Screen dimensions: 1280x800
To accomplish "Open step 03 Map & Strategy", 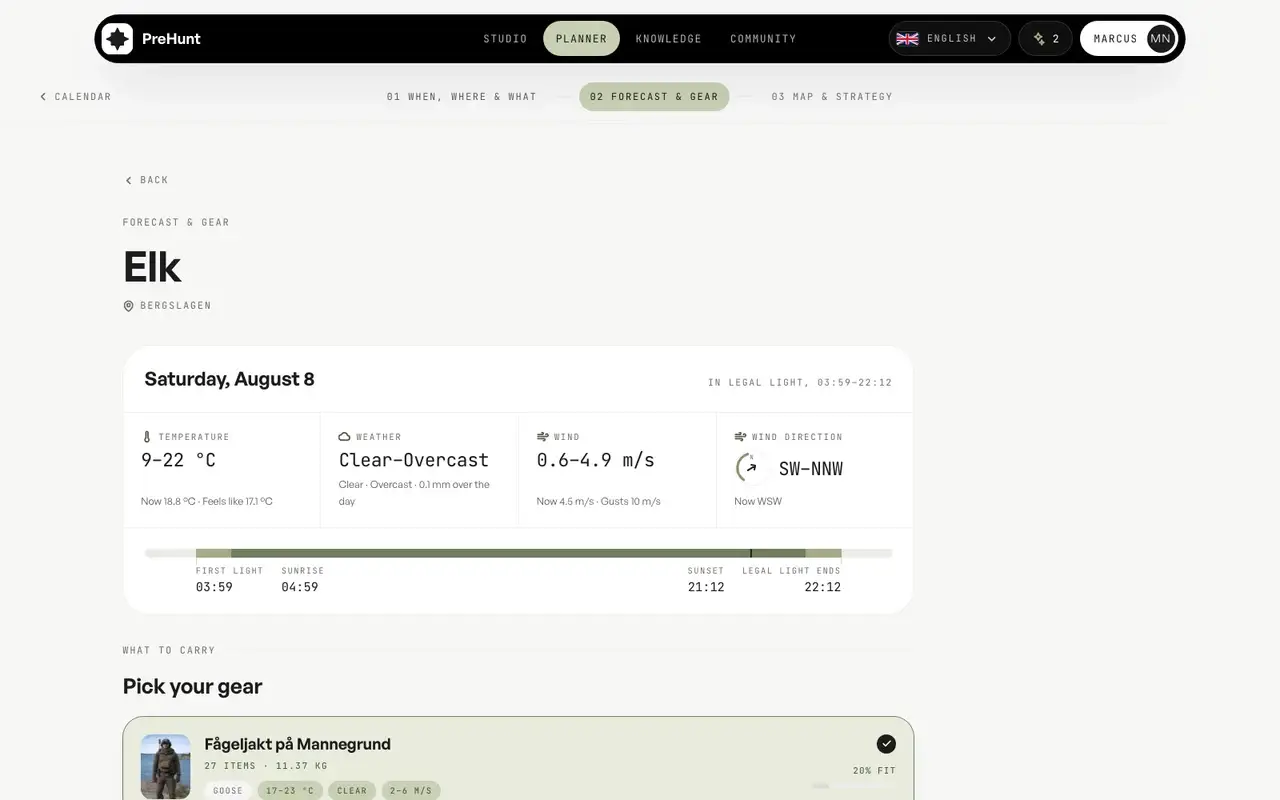I will [x=832, y=97].
